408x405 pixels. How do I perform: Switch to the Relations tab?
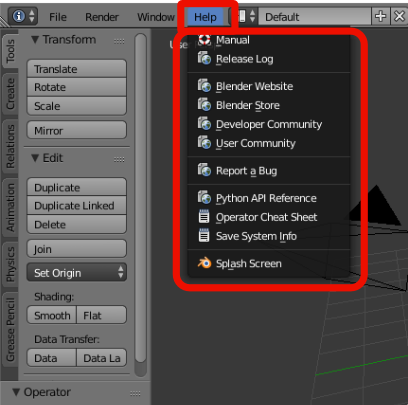click(10, 146)
